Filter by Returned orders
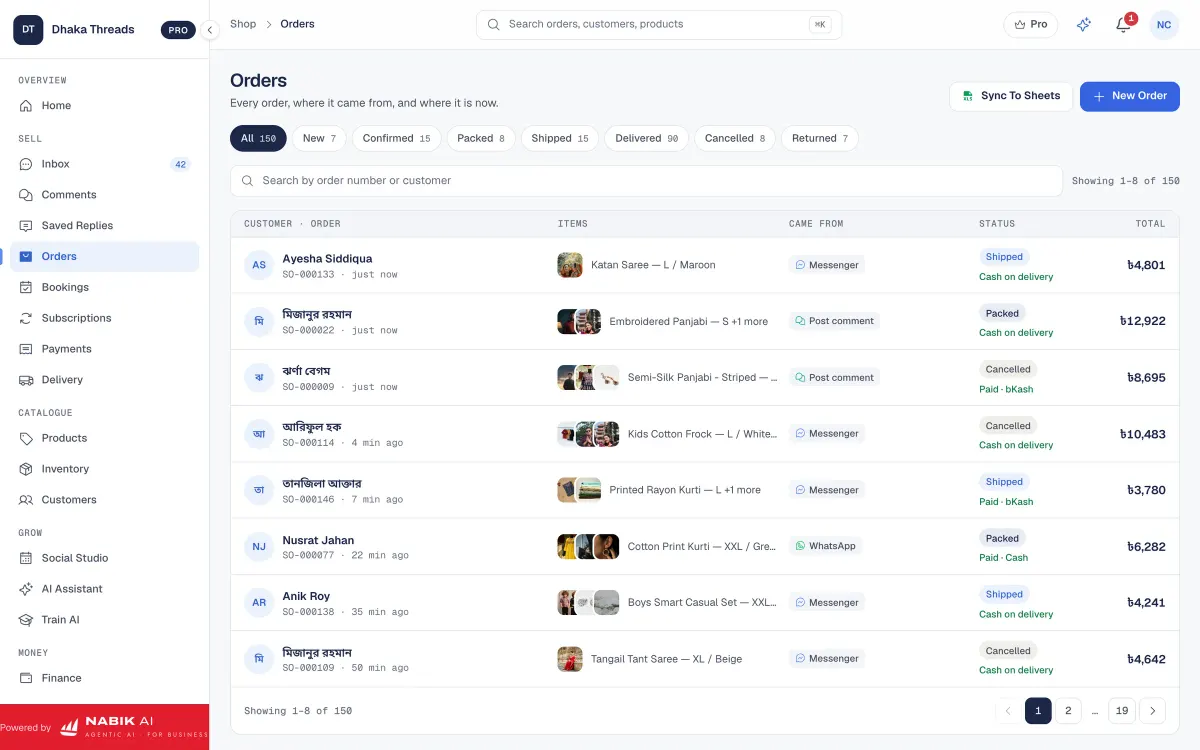Viewport: 1200px width, 750px height. point(820,138)
